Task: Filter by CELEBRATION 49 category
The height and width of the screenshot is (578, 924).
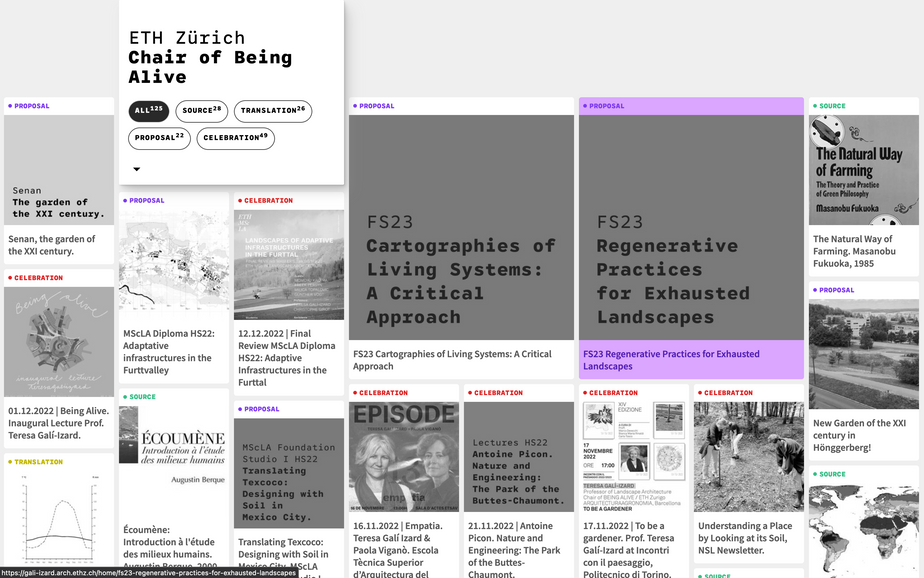Action: click(235, 138)
